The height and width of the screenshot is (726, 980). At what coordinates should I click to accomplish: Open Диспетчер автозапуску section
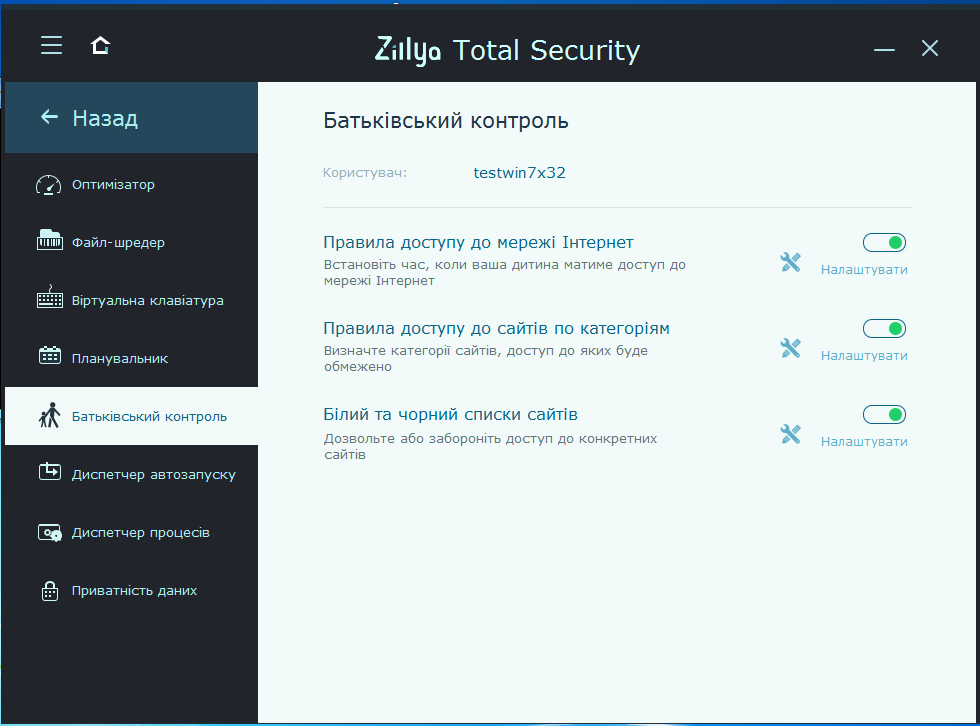click(x=131, y=474)
